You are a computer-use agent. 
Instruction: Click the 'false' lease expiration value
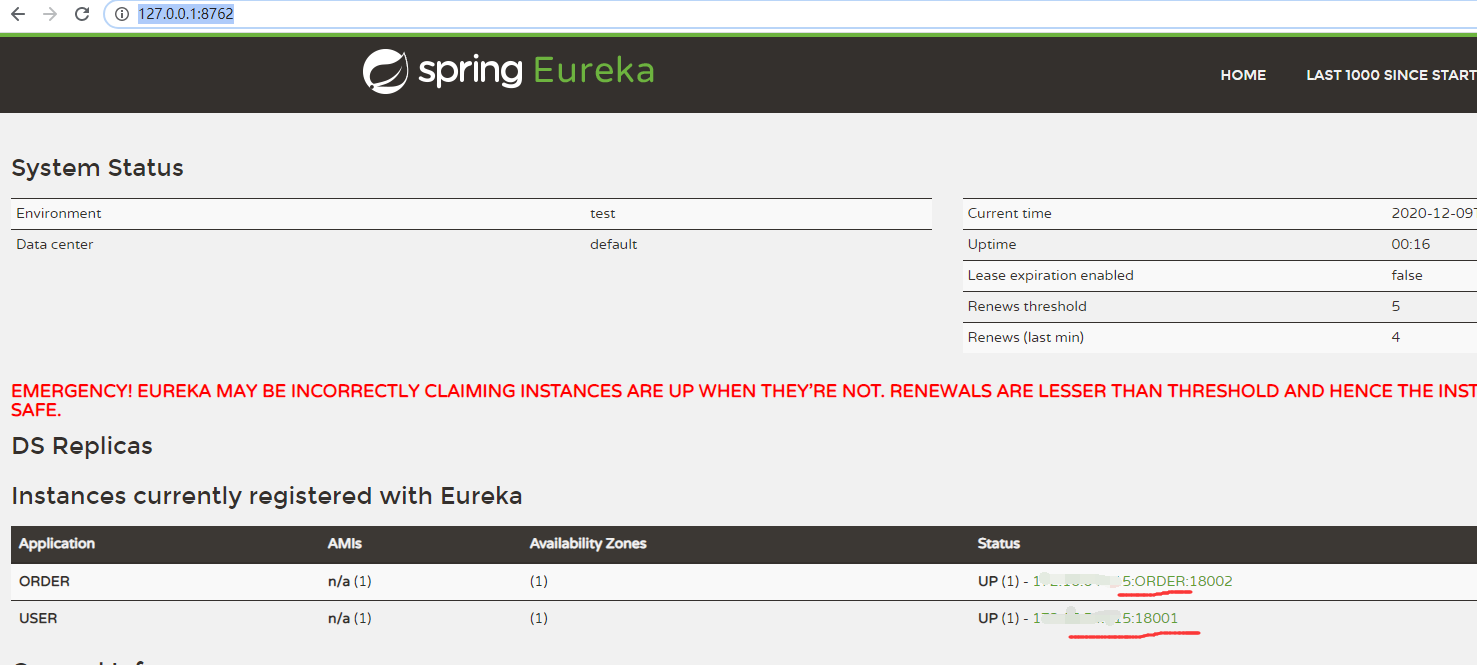click(1407, 275)
